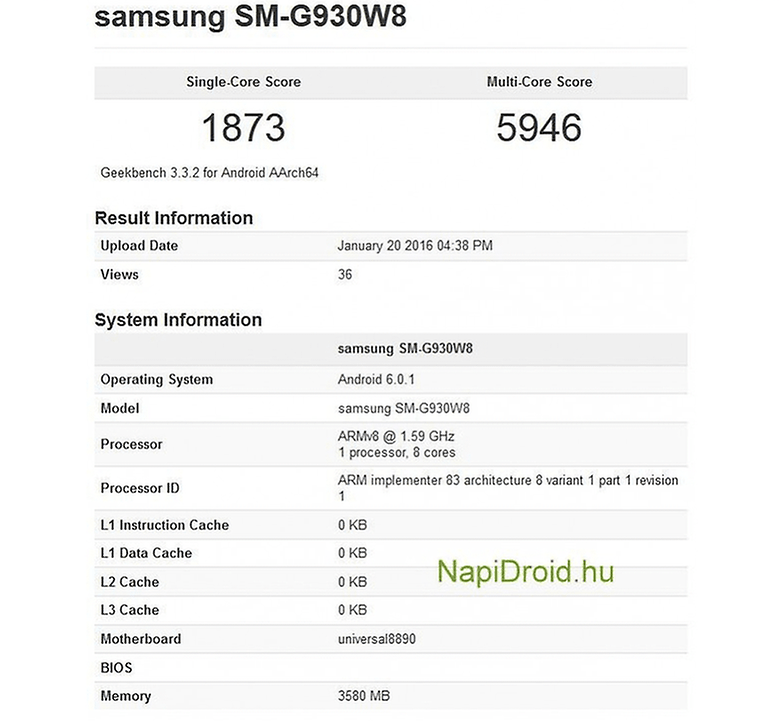782x725 pixels.
Task: Click the BIOS row label
Action: (116, 668)
